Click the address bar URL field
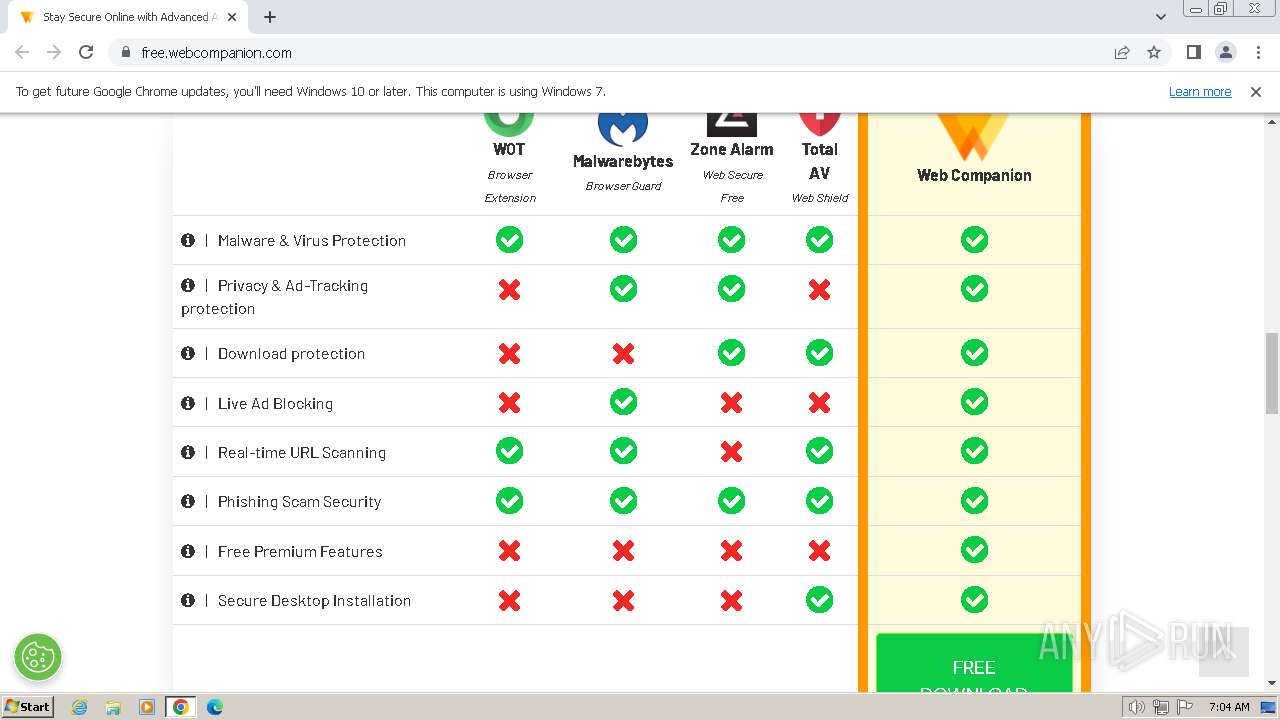The image size is (1280, 720). coord(600,53)
